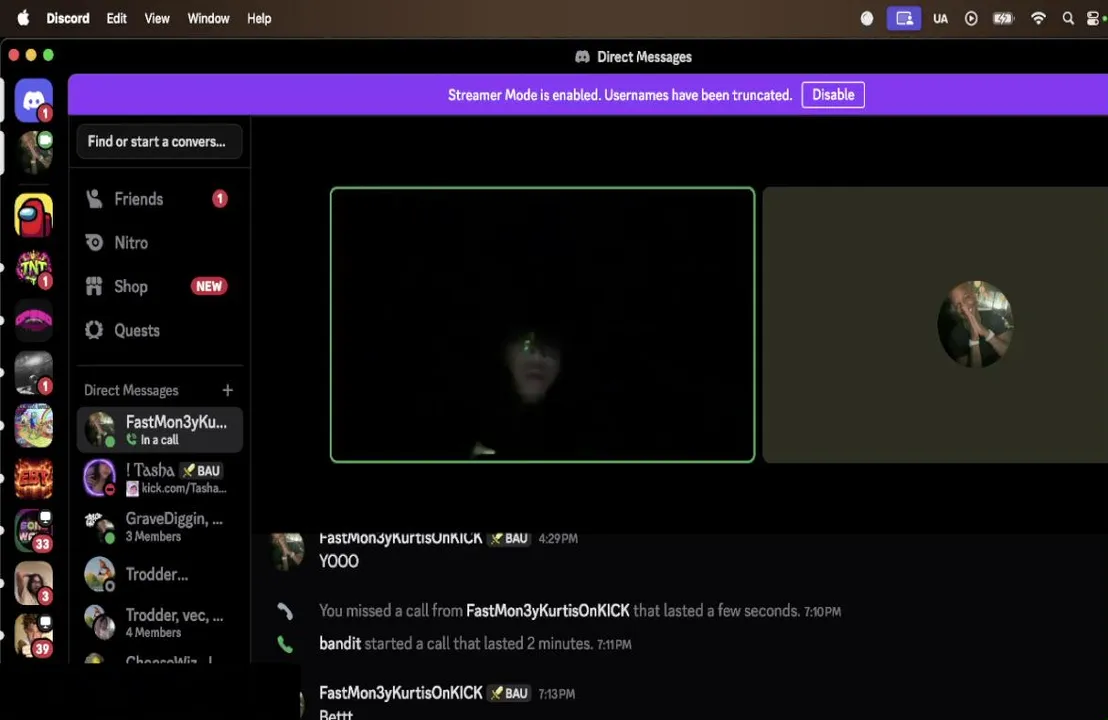The width and height of the screenshot is (1108, 720).
Task: Open the server icon below Discord home
Action: tap(33, 153)
